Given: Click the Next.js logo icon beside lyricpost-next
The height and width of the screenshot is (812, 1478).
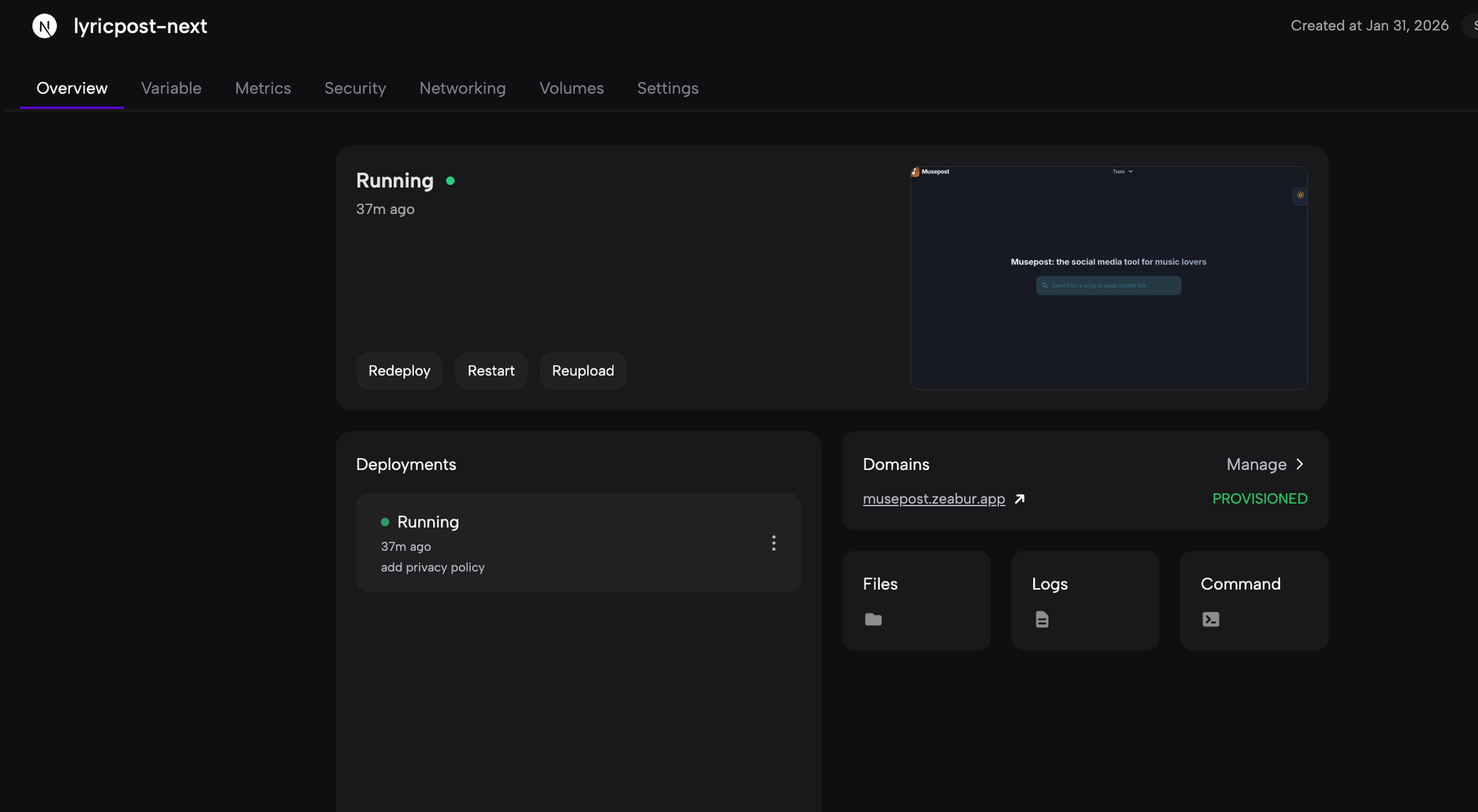Looking at the screenshot, I should click(44, 27).
